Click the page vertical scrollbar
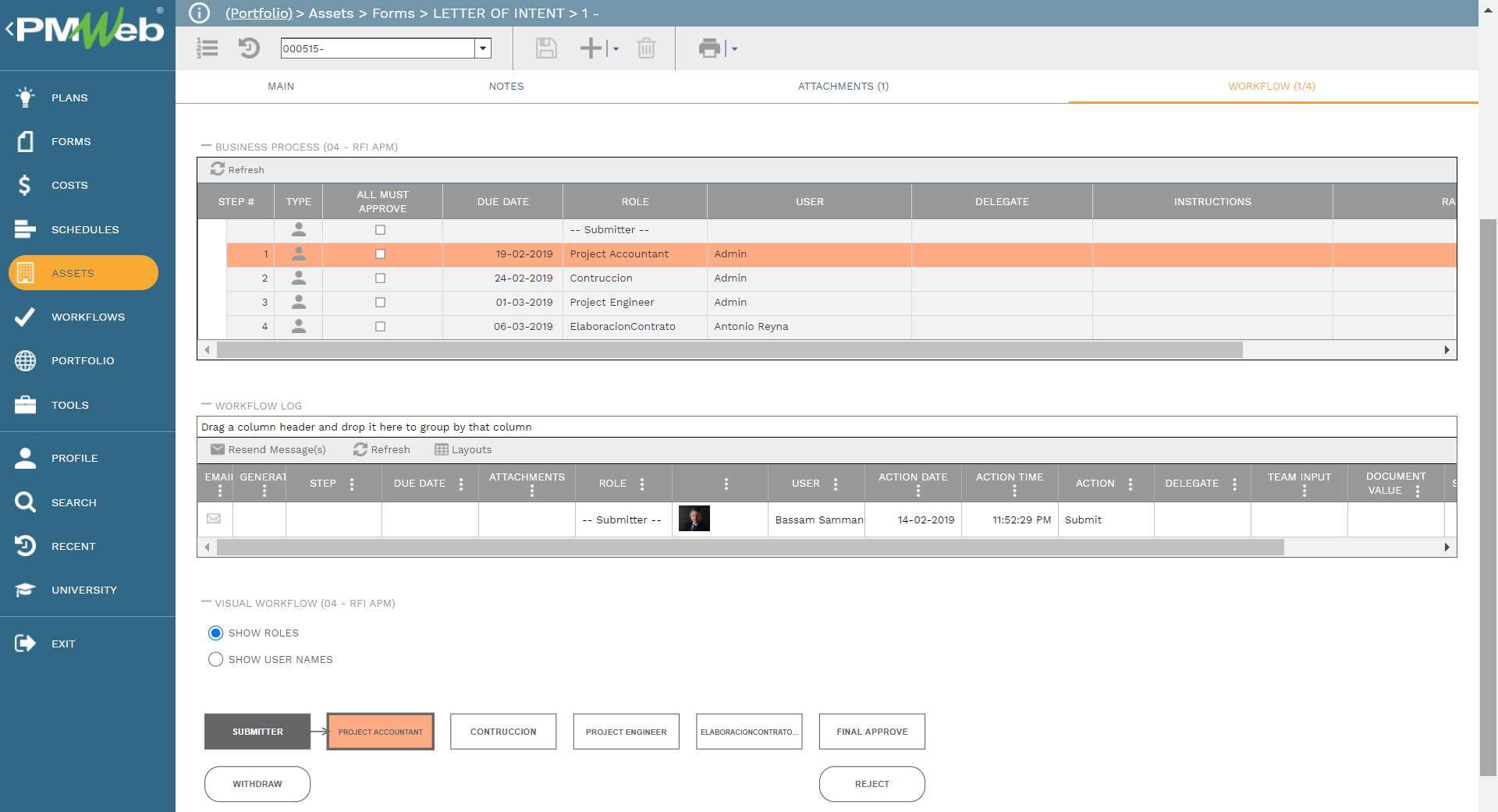The width and height of the screenshot is (1498, 812). point(1488,498)
